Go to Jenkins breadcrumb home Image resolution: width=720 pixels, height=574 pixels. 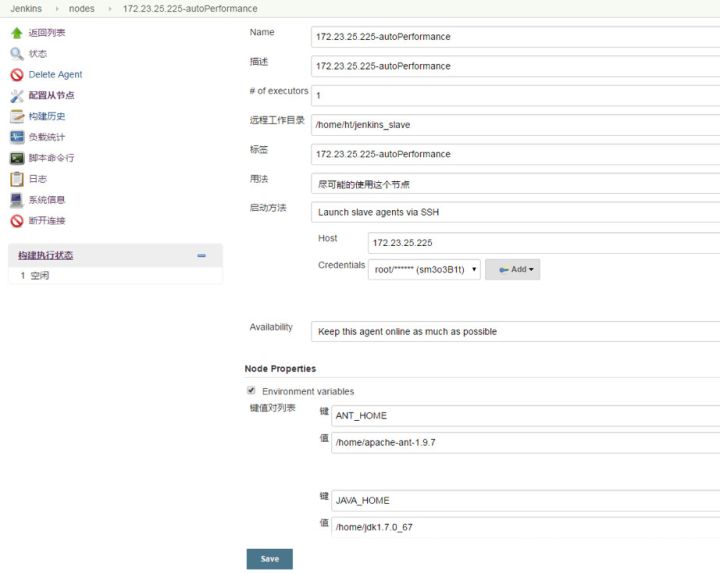26,9
